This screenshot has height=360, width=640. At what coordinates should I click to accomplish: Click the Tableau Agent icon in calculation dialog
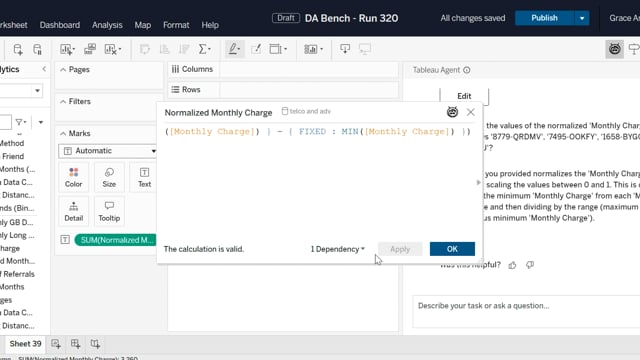coord(452,112)
